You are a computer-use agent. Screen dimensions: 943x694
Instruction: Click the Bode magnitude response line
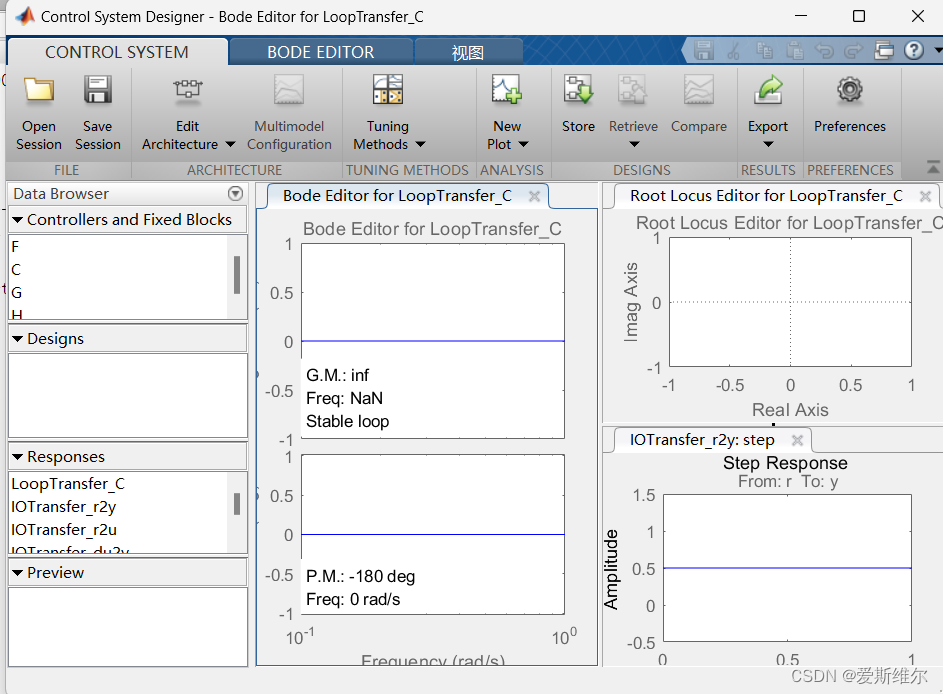click(432, 341)
